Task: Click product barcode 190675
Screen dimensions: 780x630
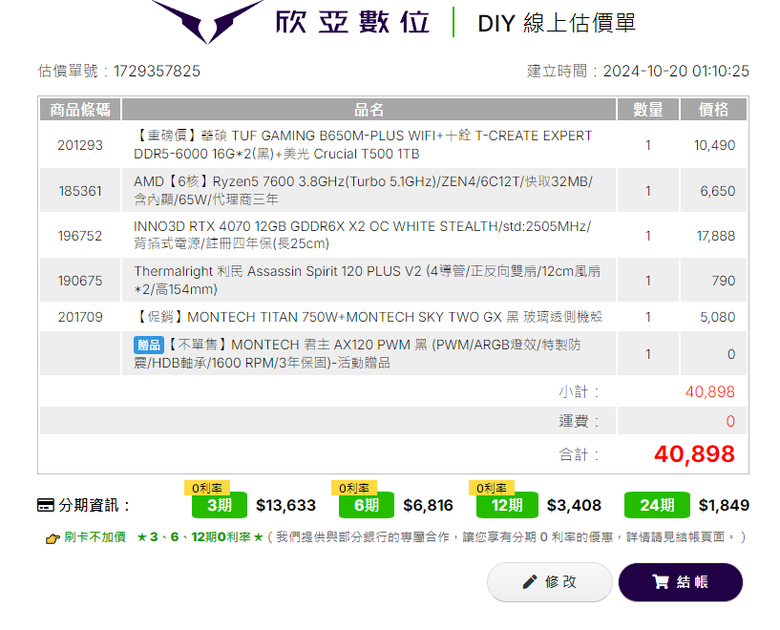Action: (x=80, y=281)
